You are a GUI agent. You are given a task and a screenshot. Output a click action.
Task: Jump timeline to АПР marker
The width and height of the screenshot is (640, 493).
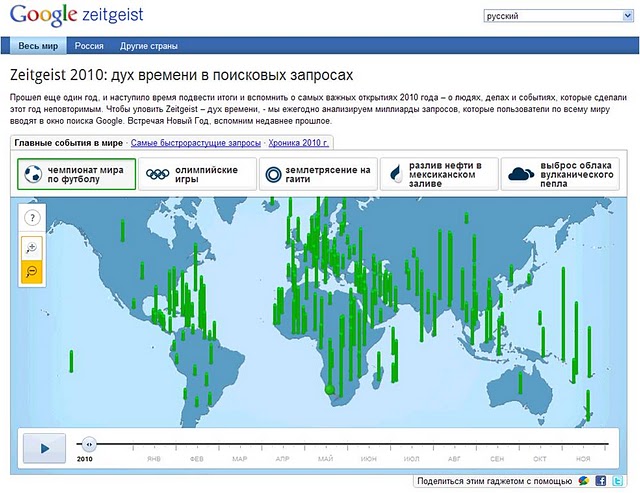pyautogui.click(x=282, y=459)
